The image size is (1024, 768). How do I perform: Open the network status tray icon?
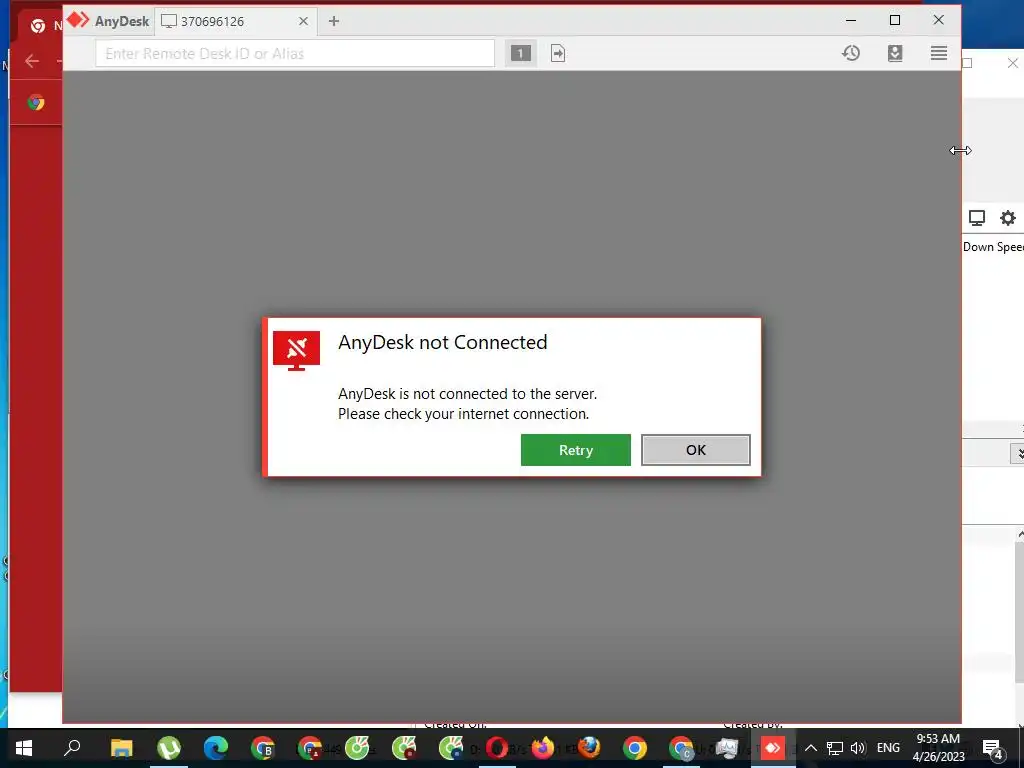point(835,748)
